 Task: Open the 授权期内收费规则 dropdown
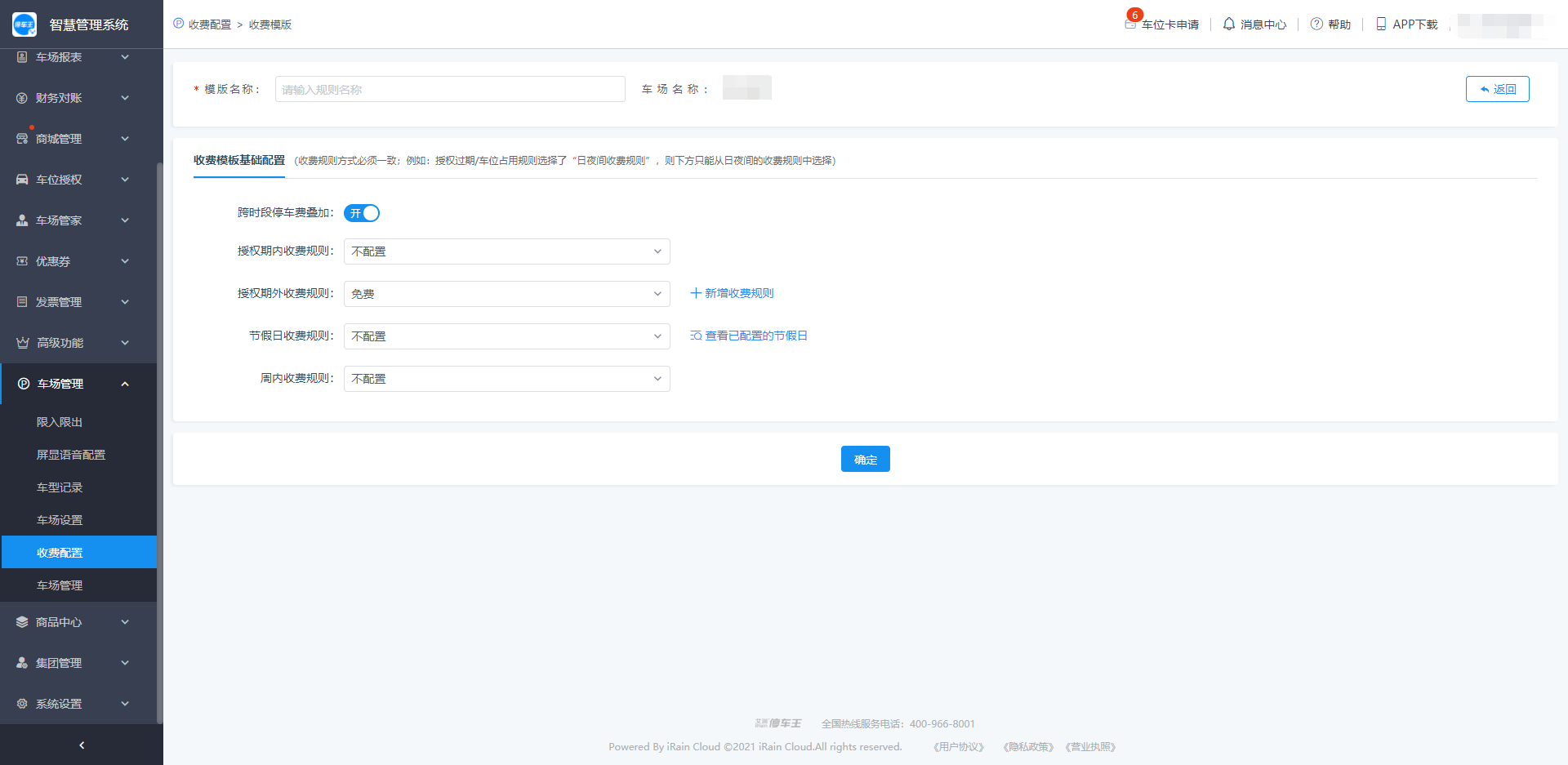click(x=507, y=251)
